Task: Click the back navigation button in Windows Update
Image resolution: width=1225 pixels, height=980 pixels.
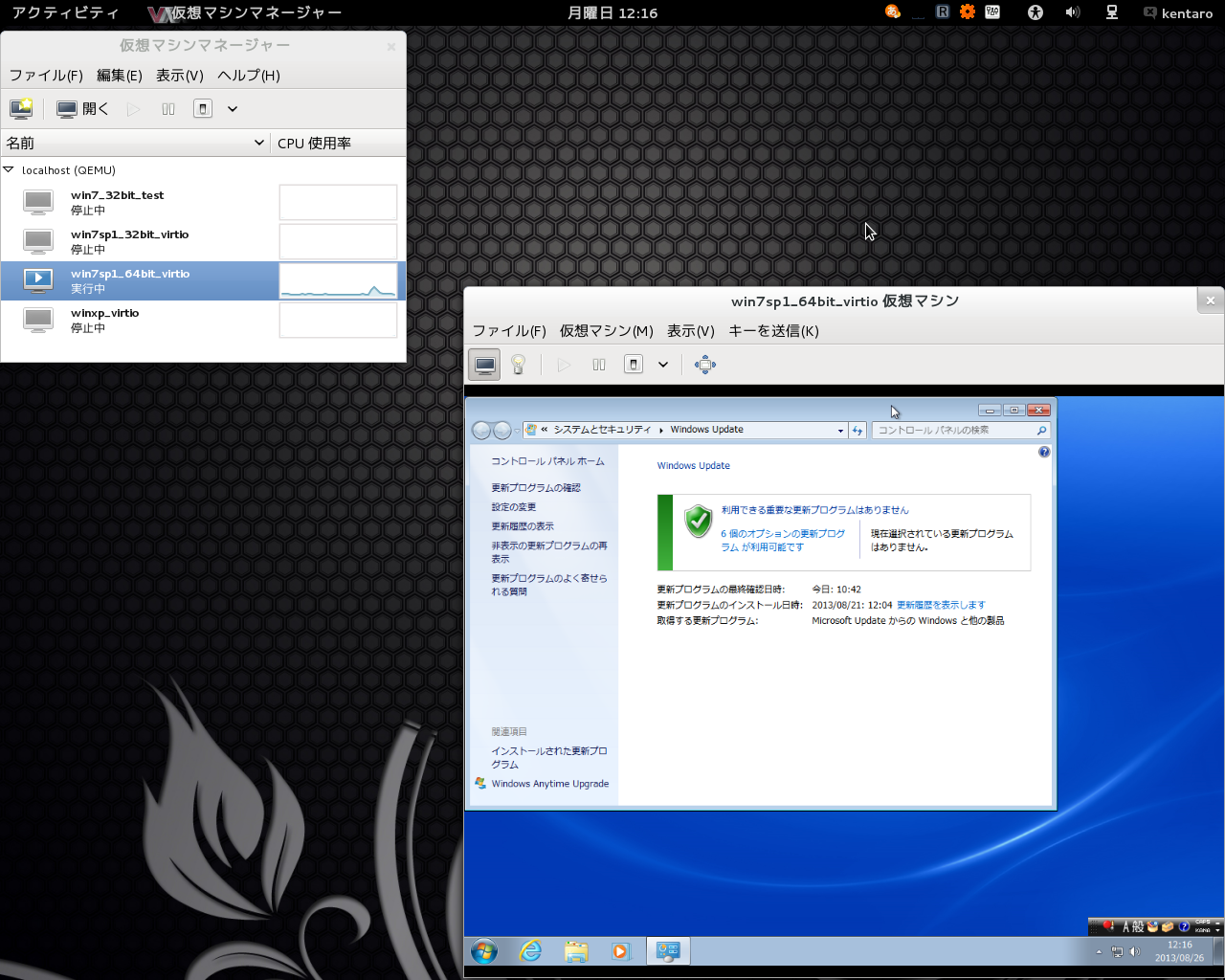Action: tap(481, 431)
